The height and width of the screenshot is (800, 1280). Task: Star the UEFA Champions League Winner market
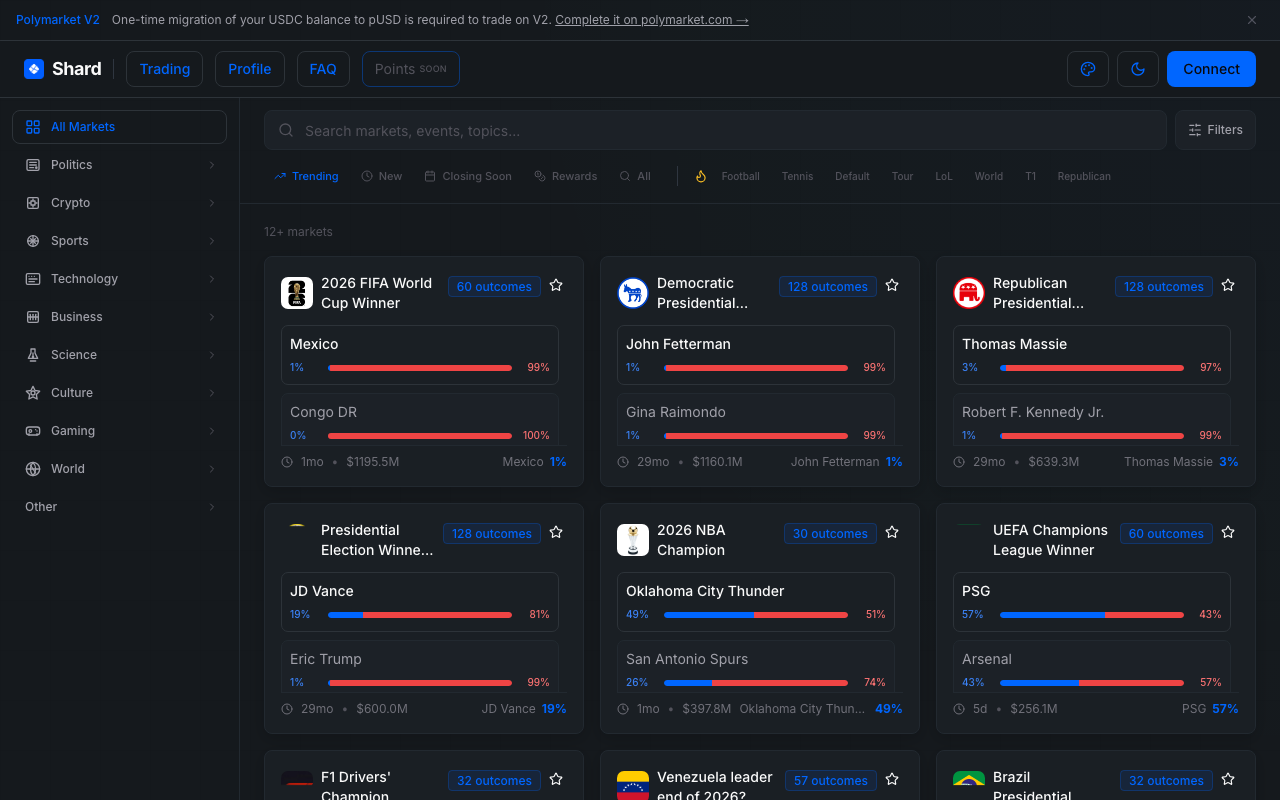point(1228,532)
